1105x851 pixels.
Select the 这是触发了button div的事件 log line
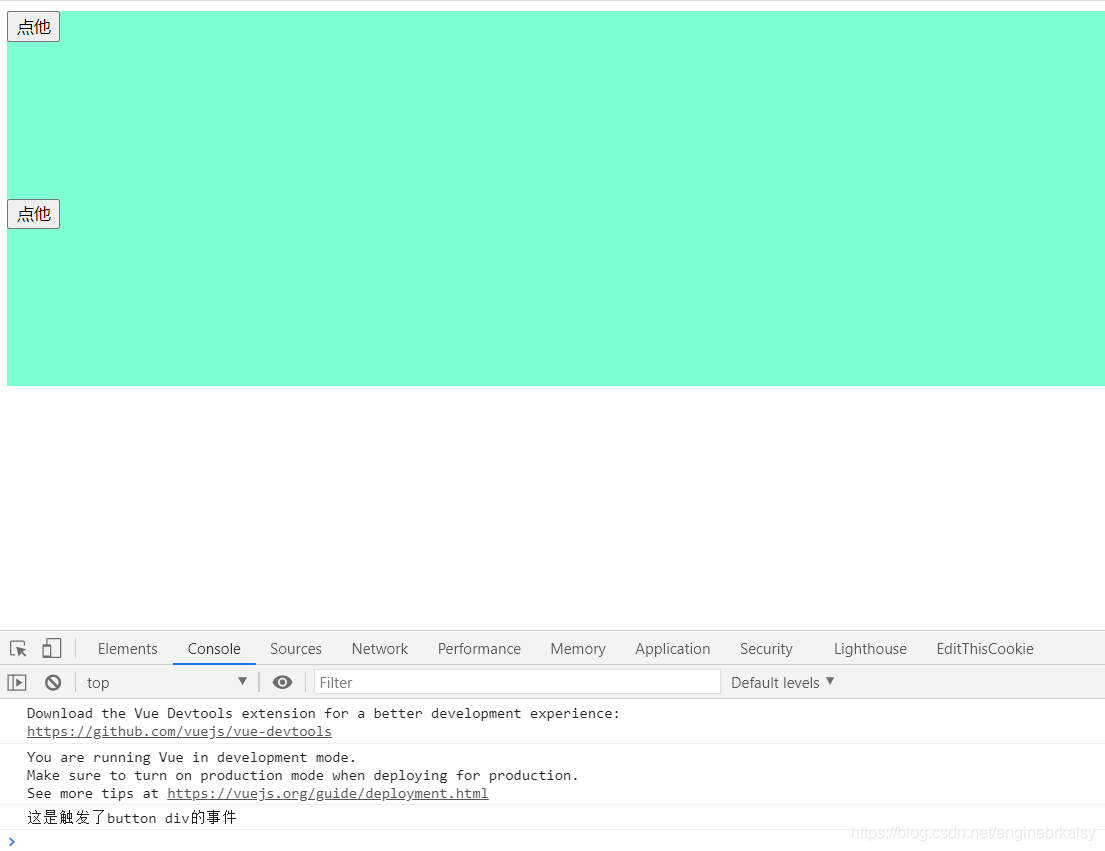point(132,818)
